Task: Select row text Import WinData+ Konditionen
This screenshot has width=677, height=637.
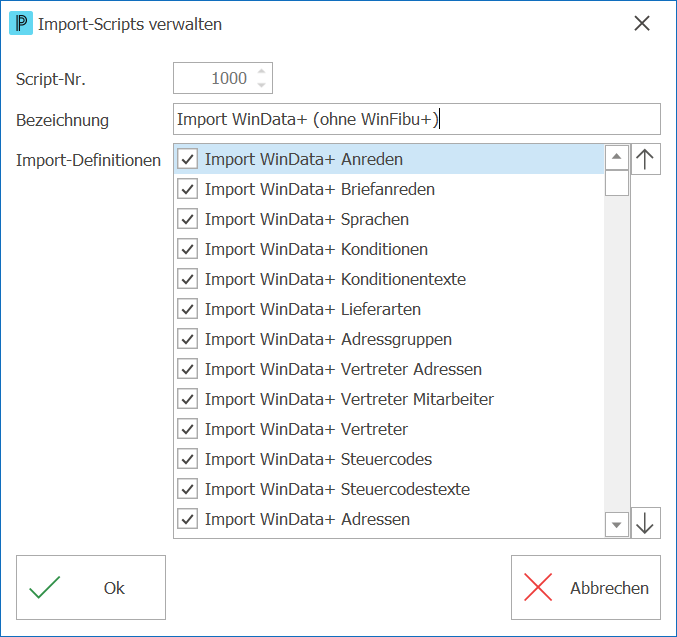Action: coord(316,249)
